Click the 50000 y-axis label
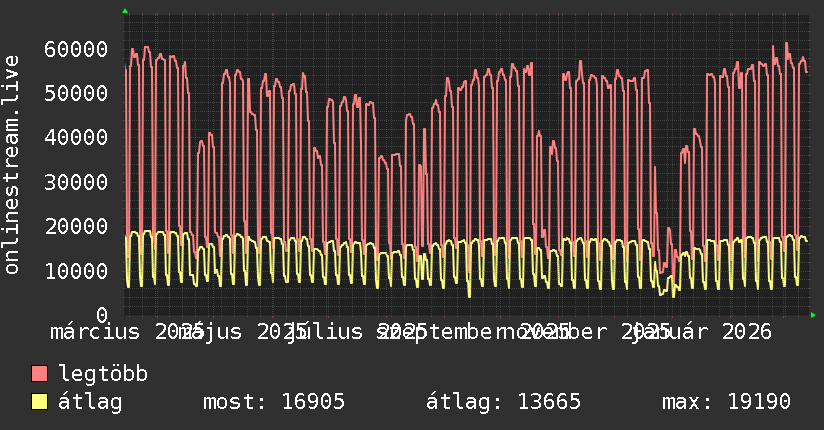The width and height of the screenshot is (824, 430). 76,94
